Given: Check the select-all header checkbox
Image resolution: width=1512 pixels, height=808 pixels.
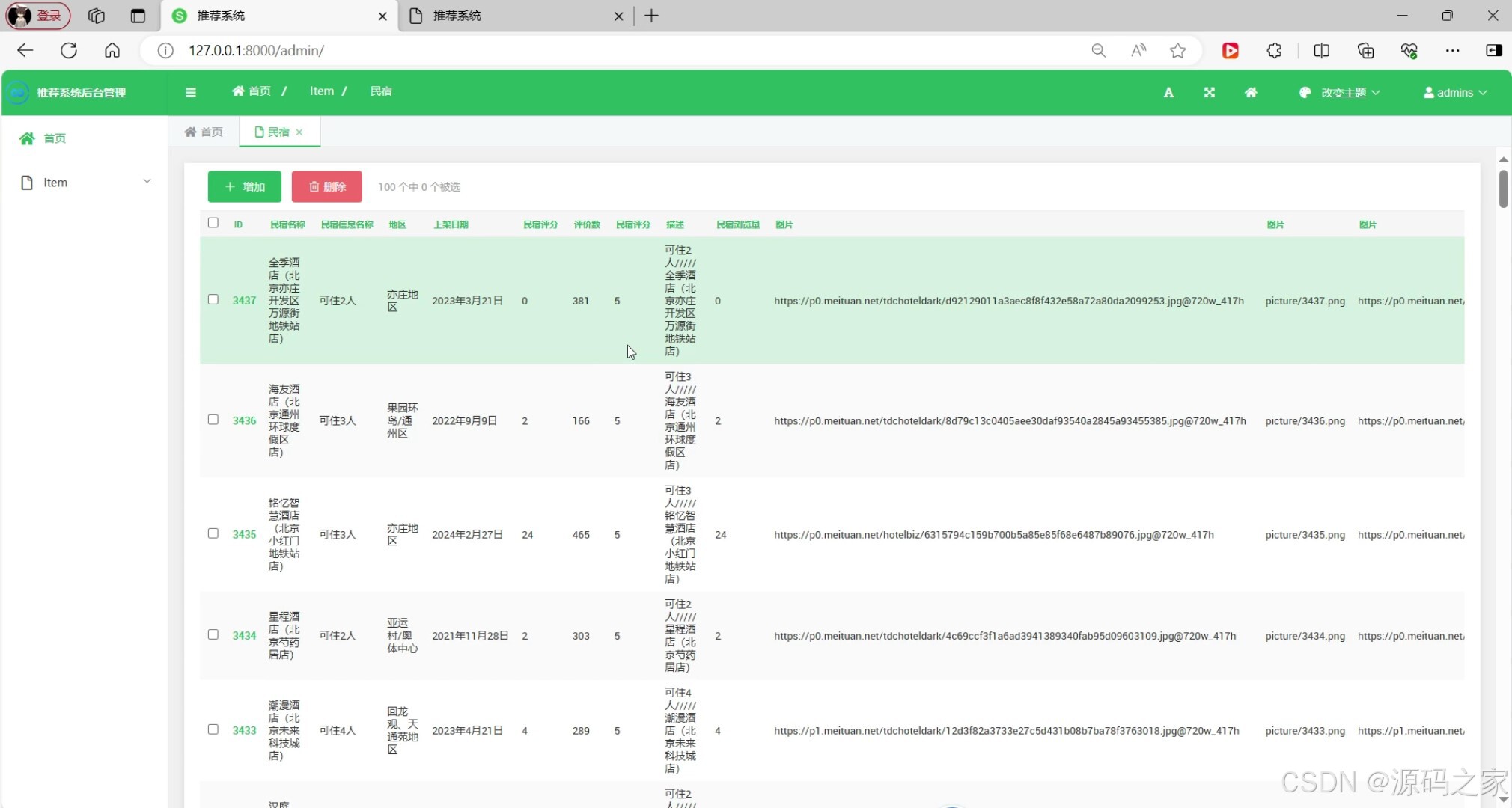Looking at the screenshot, I should tap(213, 223).
